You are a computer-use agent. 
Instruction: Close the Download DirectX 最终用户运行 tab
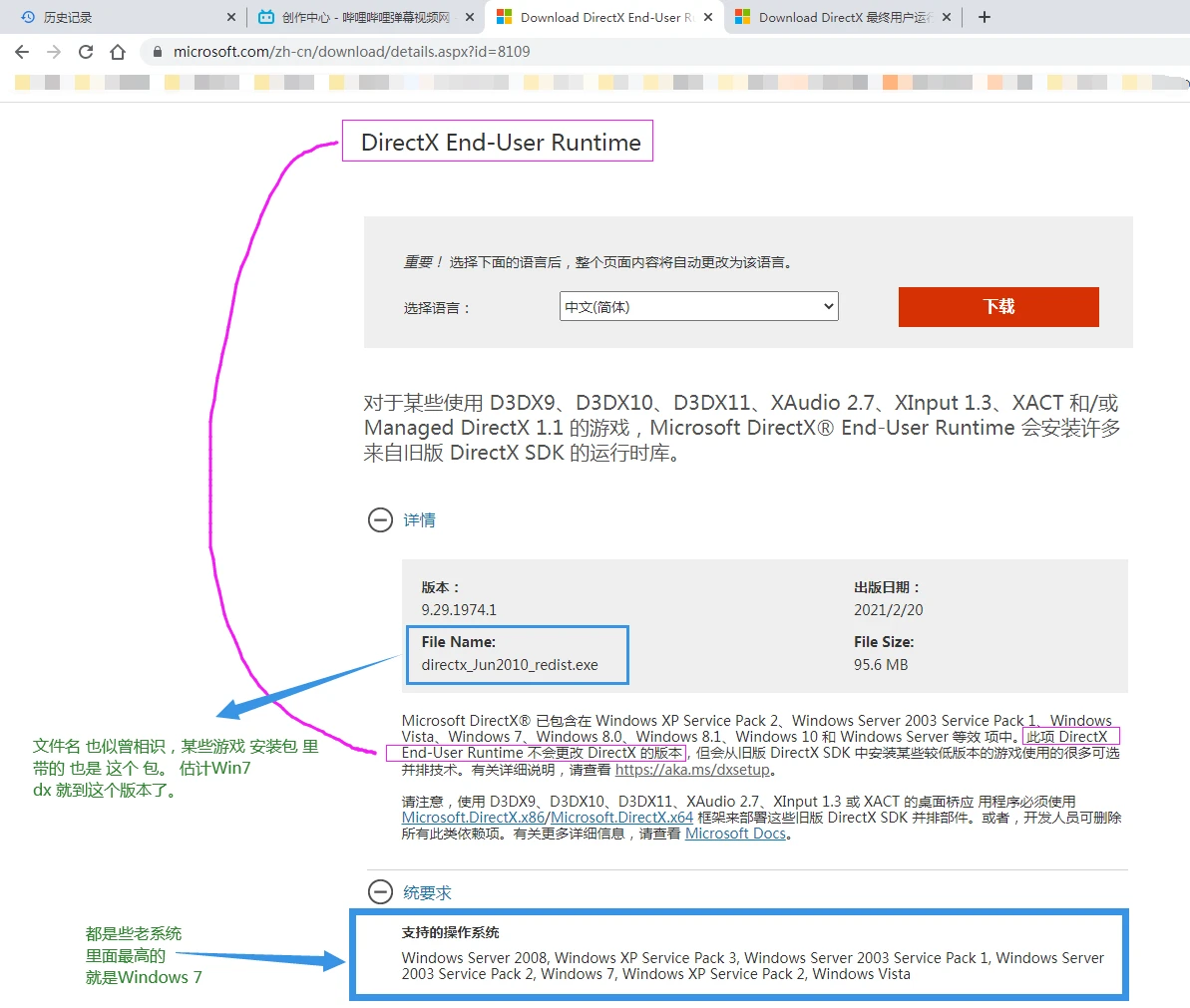click(947, 17)
